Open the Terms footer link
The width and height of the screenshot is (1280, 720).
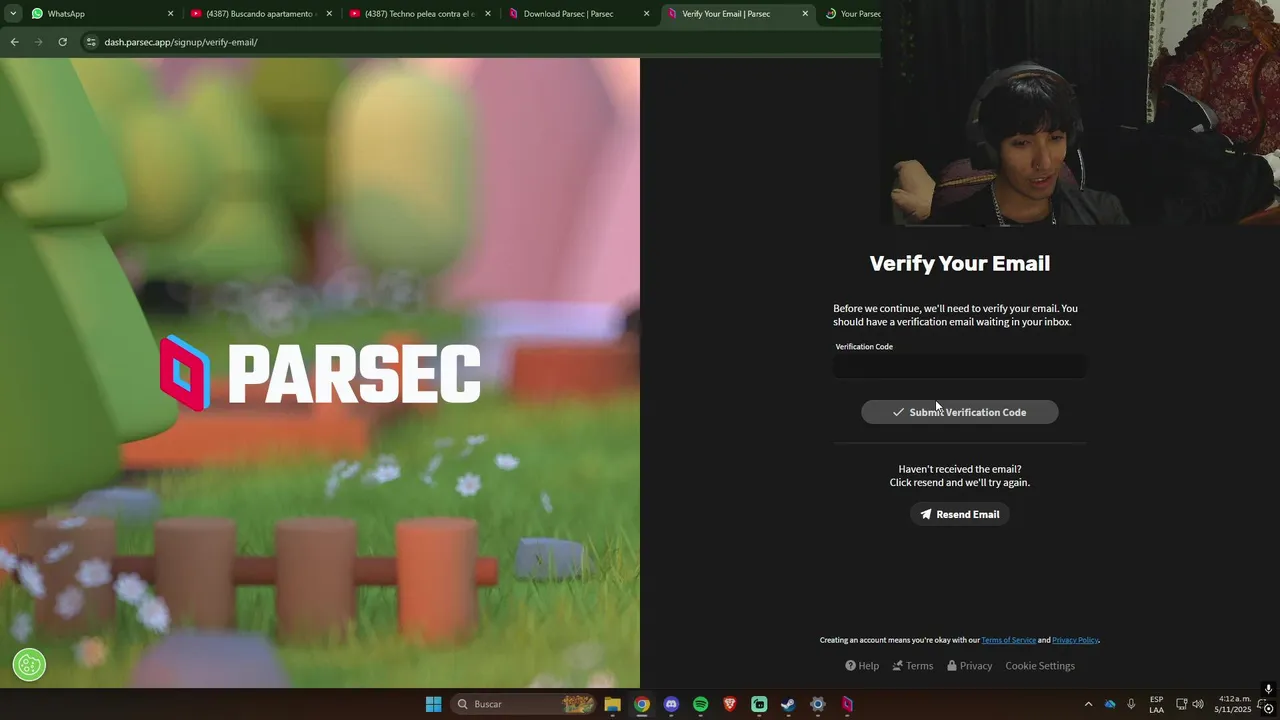pyautogui.click(x=912, y=666)
